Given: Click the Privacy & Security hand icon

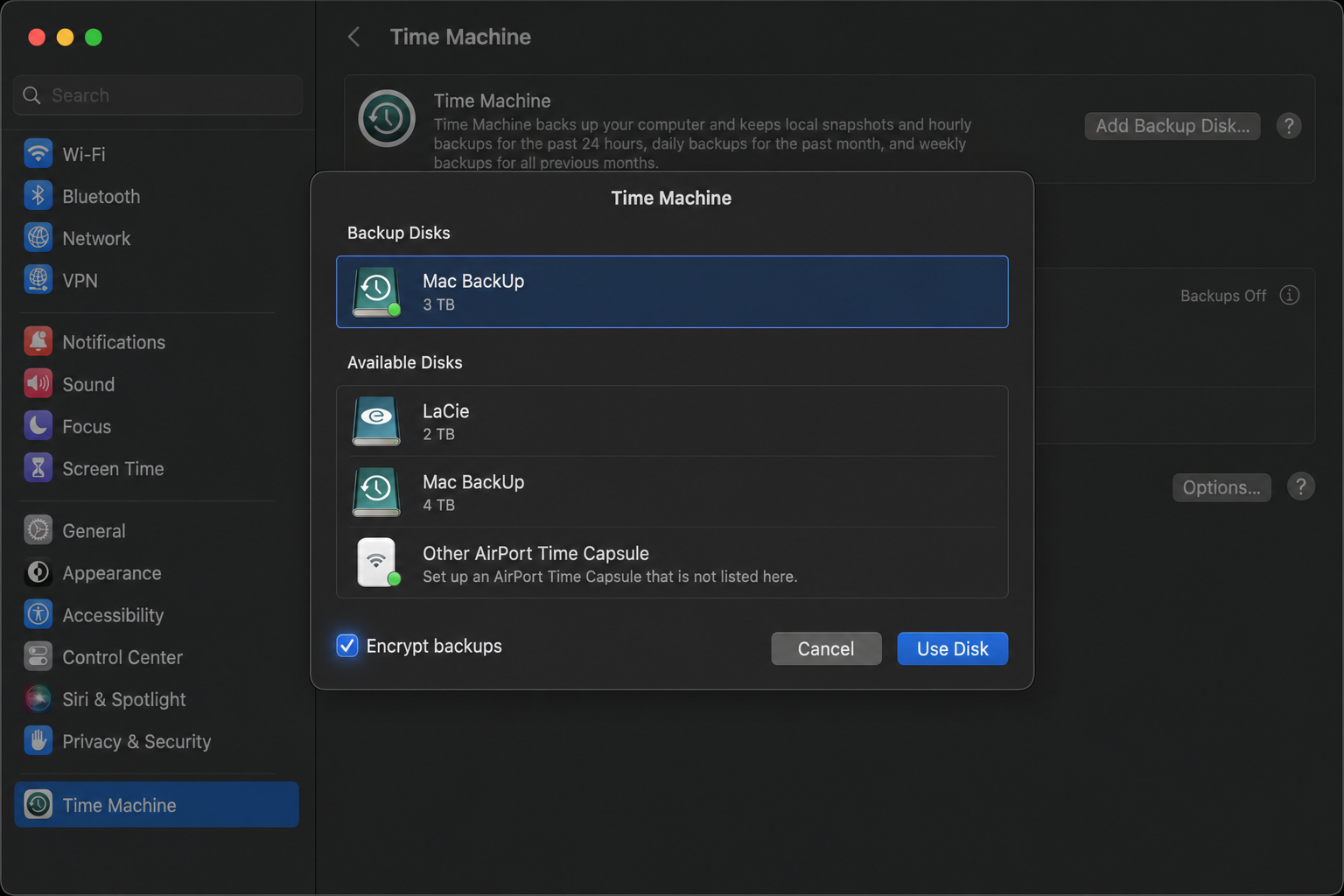Looking at the screenshot, I should coord(38,739).
